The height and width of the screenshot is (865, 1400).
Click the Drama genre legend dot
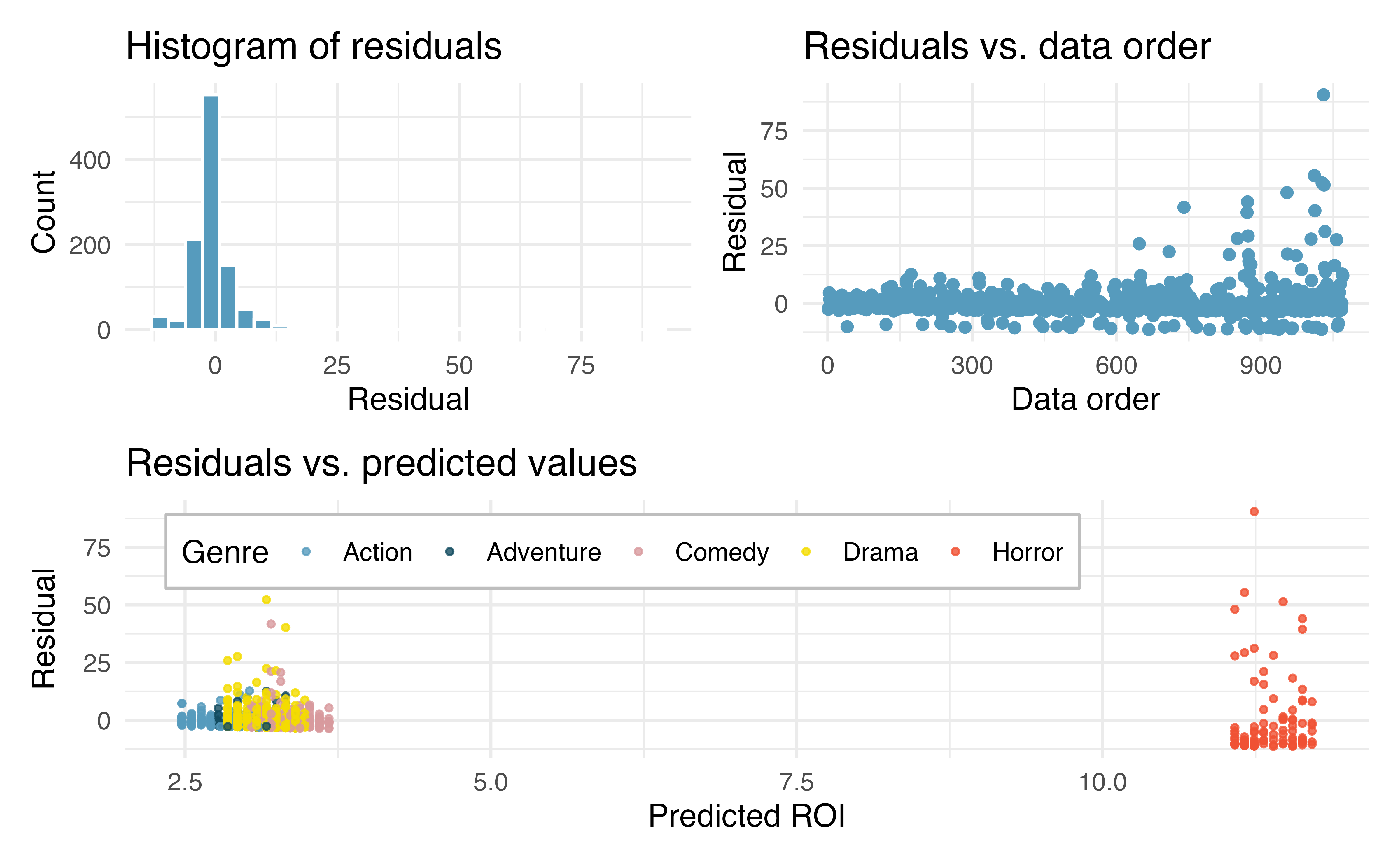point(806,551)
